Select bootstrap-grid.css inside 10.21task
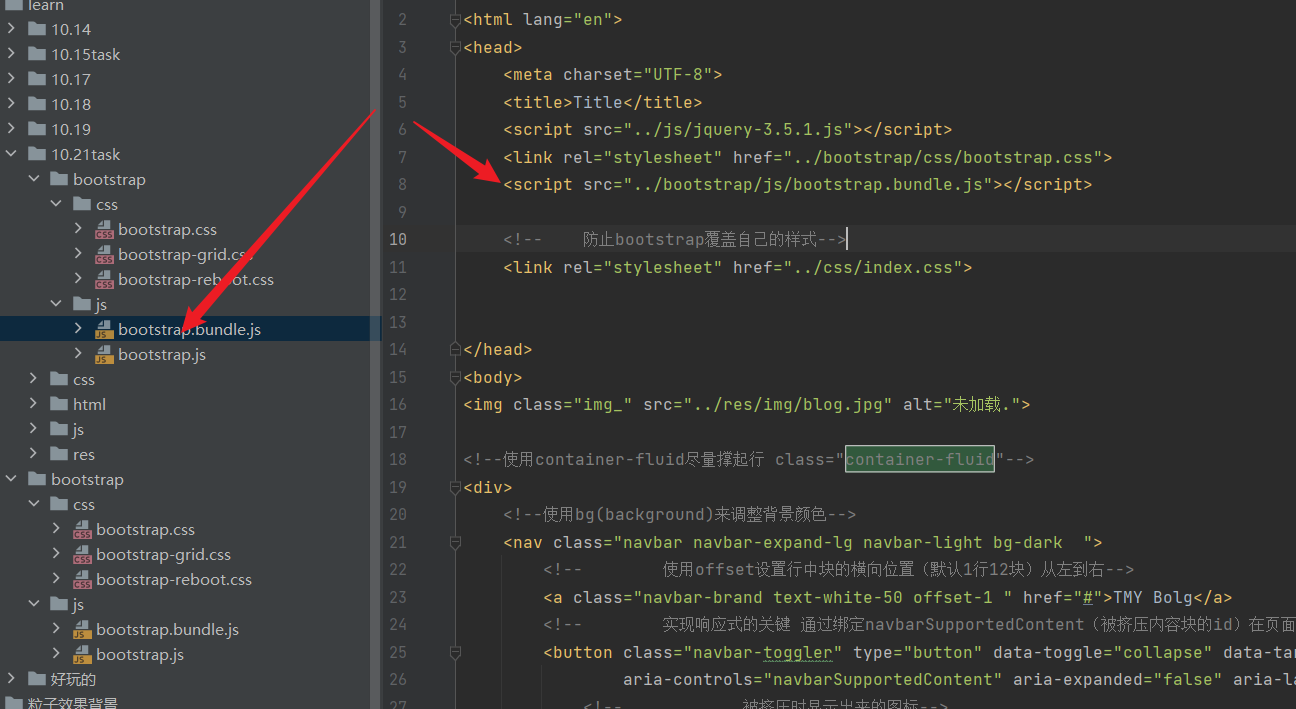 pos(186,255)
